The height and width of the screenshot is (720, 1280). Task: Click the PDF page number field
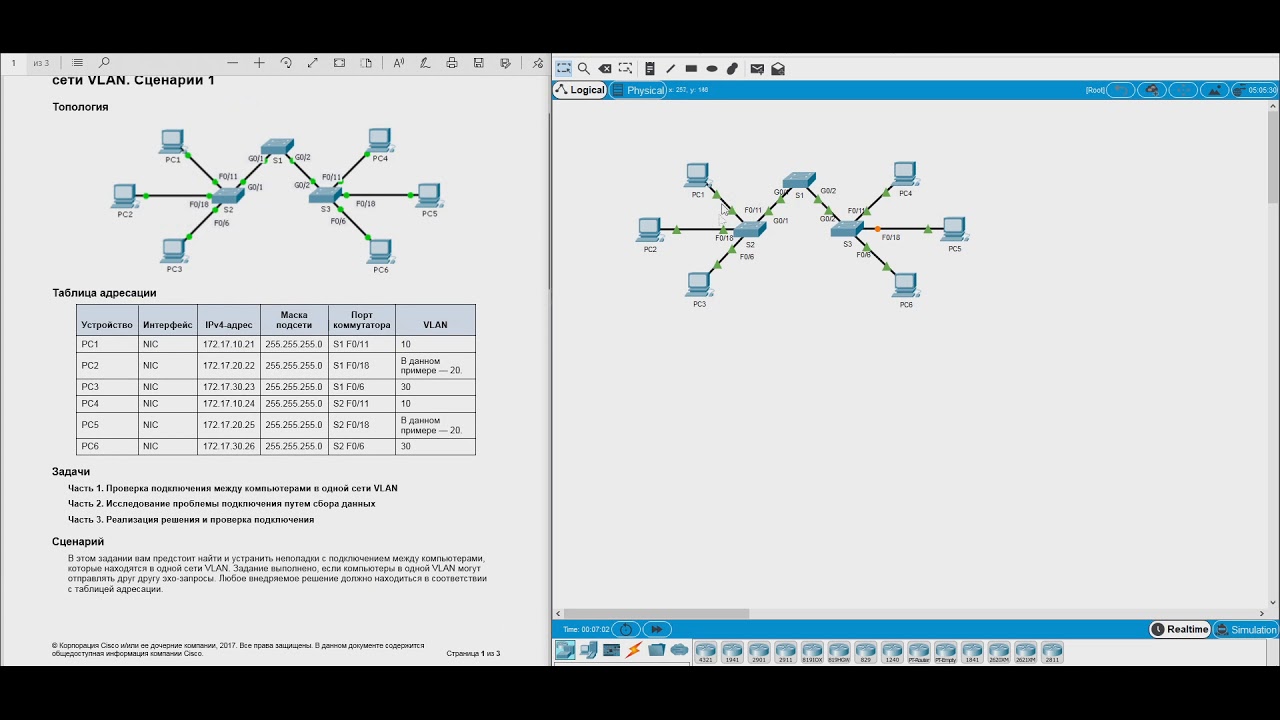[14, 63]
